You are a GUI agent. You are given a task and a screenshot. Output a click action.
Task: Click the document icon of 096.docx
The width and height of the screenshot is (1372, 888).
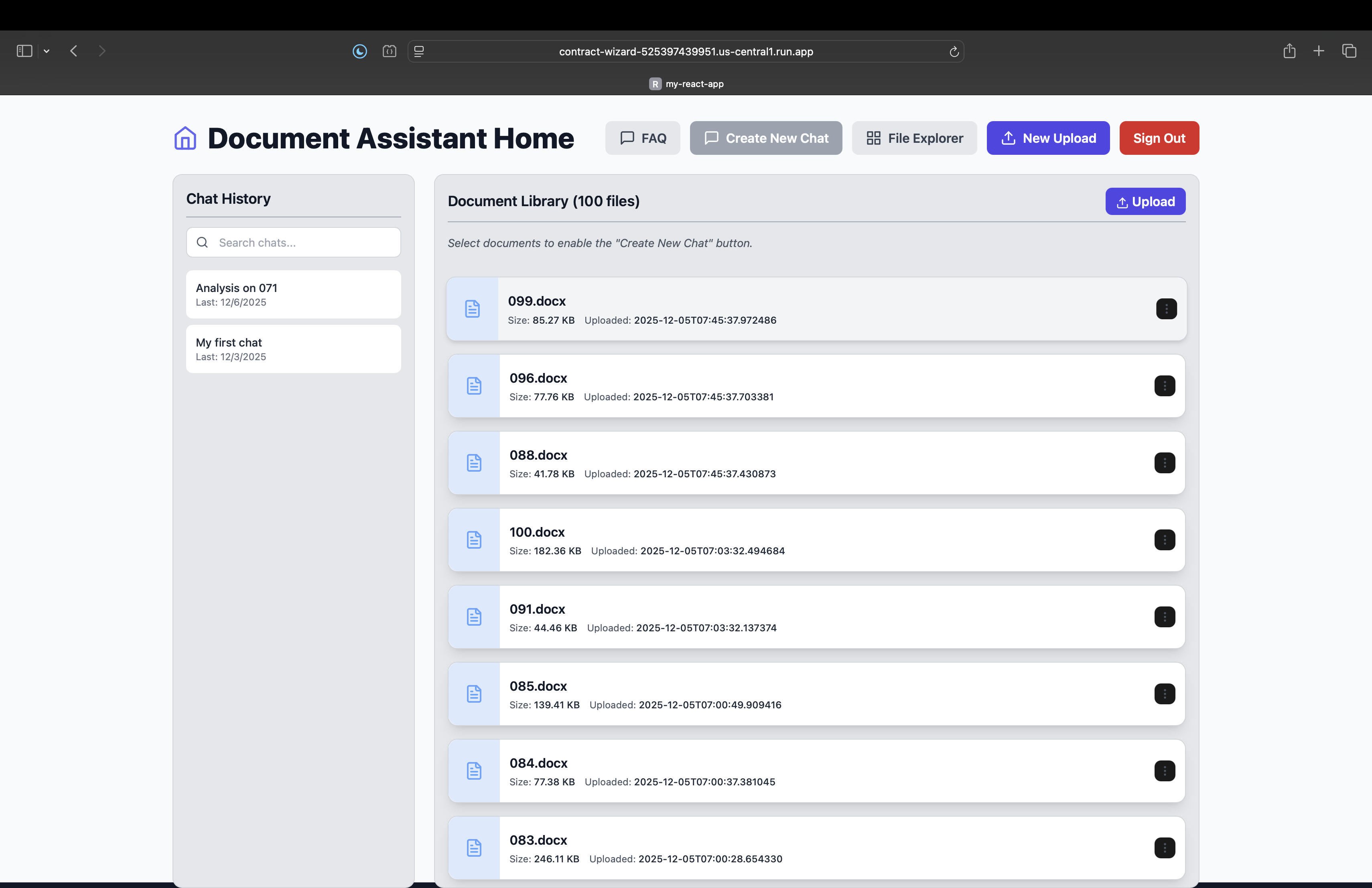coord(474,386)
